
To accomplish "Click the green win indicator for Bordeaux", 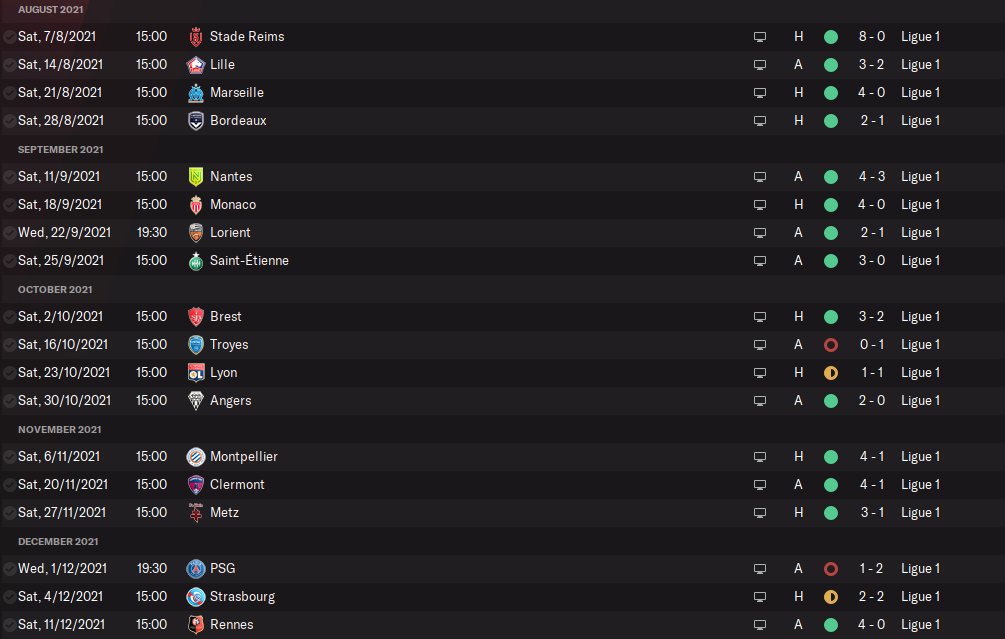I will click(x=831, y=121).
